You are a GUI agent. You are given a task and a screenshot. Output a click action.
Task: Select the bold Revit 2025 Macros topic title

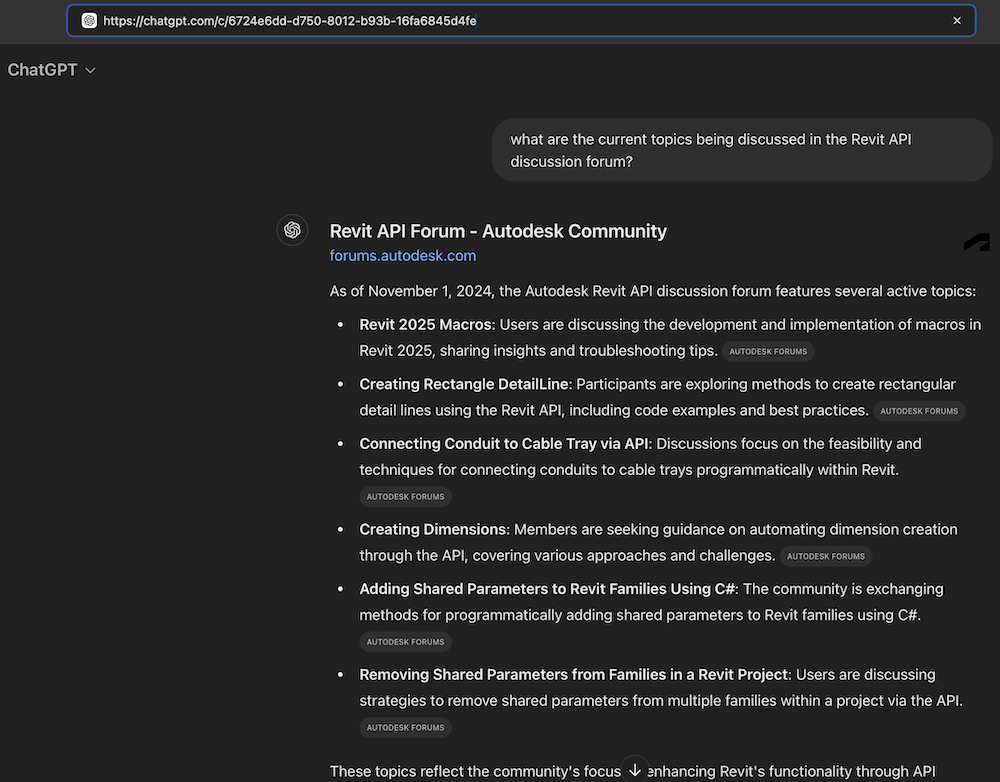coord(425,324)
